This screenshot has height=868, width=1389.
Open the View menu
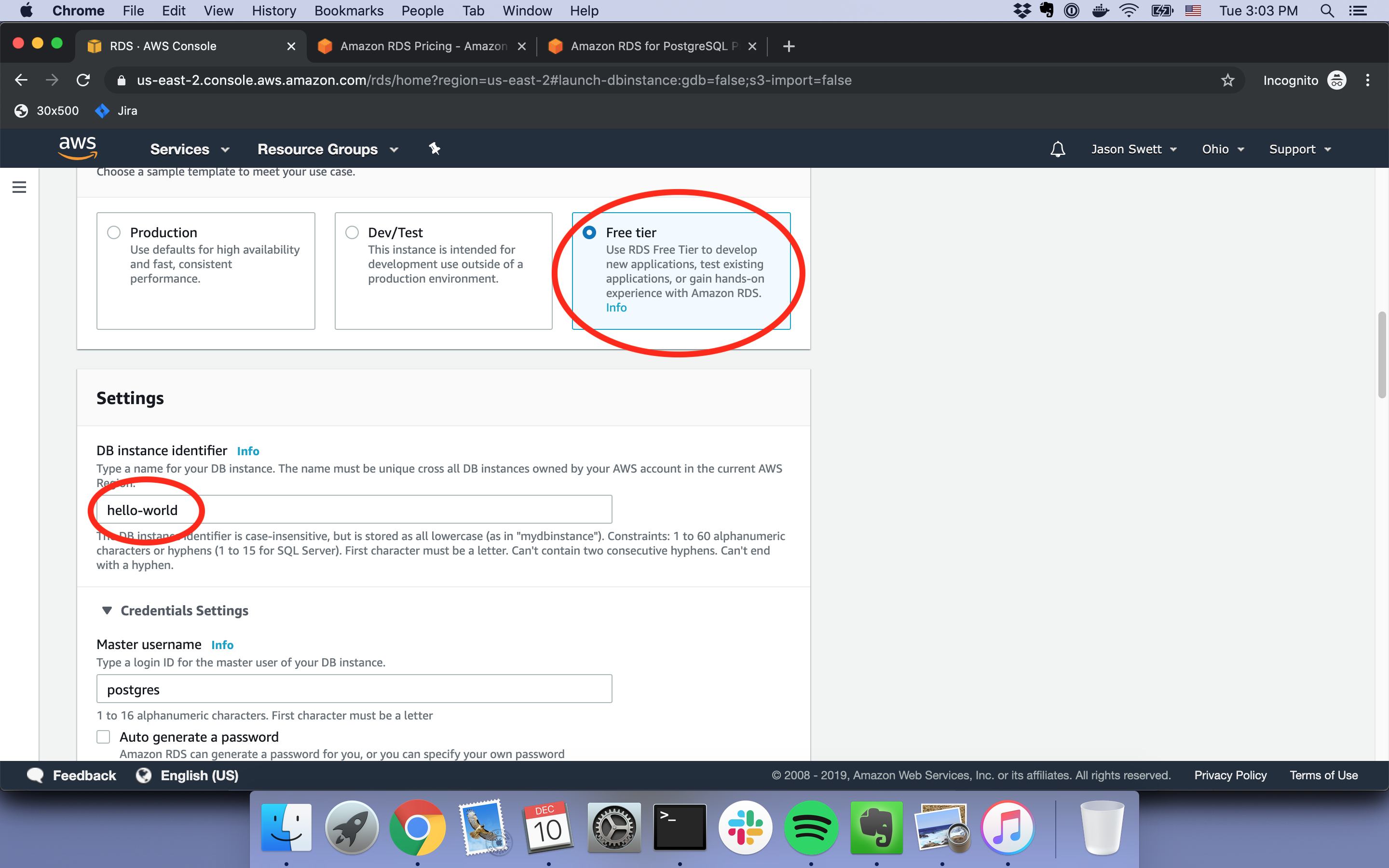pyautogui.click(x=218, y=11)
